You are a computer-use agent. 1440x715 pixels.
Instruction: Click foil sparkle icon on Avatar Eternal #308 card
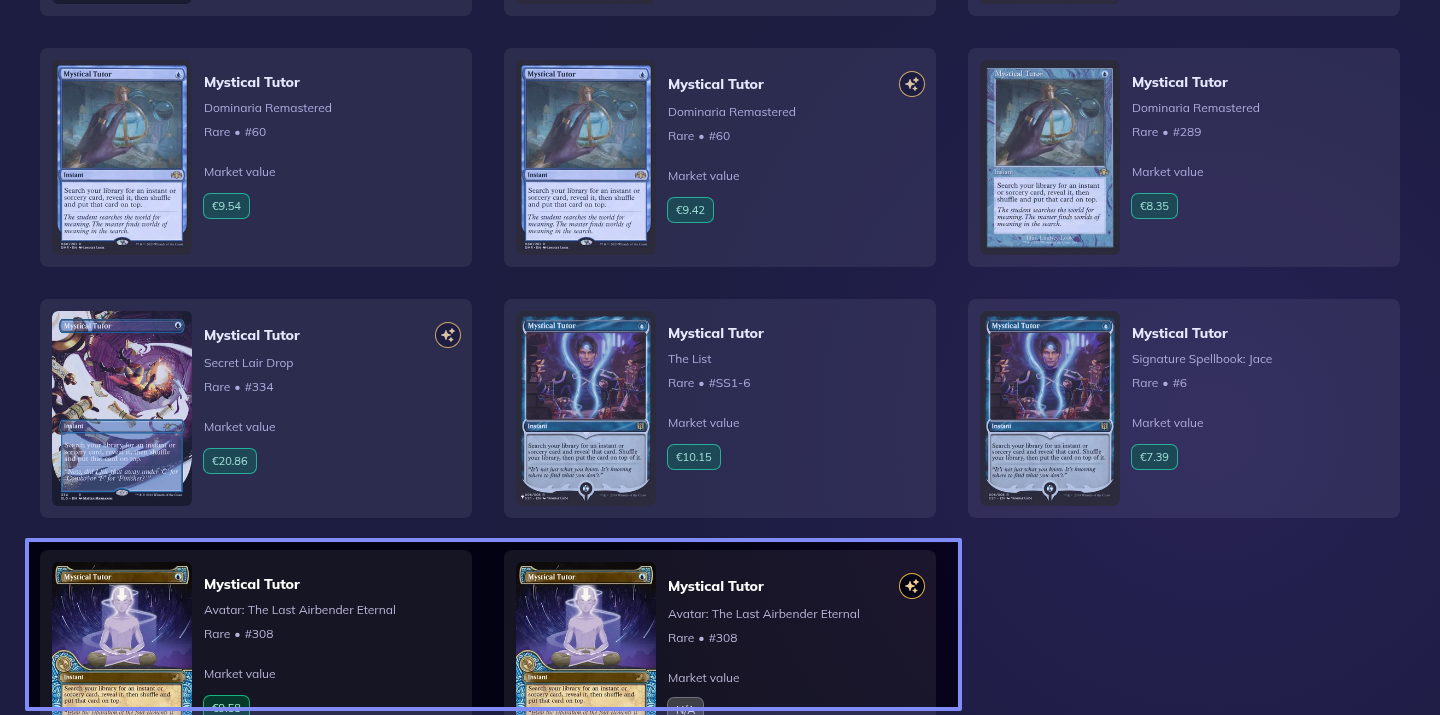click(911, 586)
